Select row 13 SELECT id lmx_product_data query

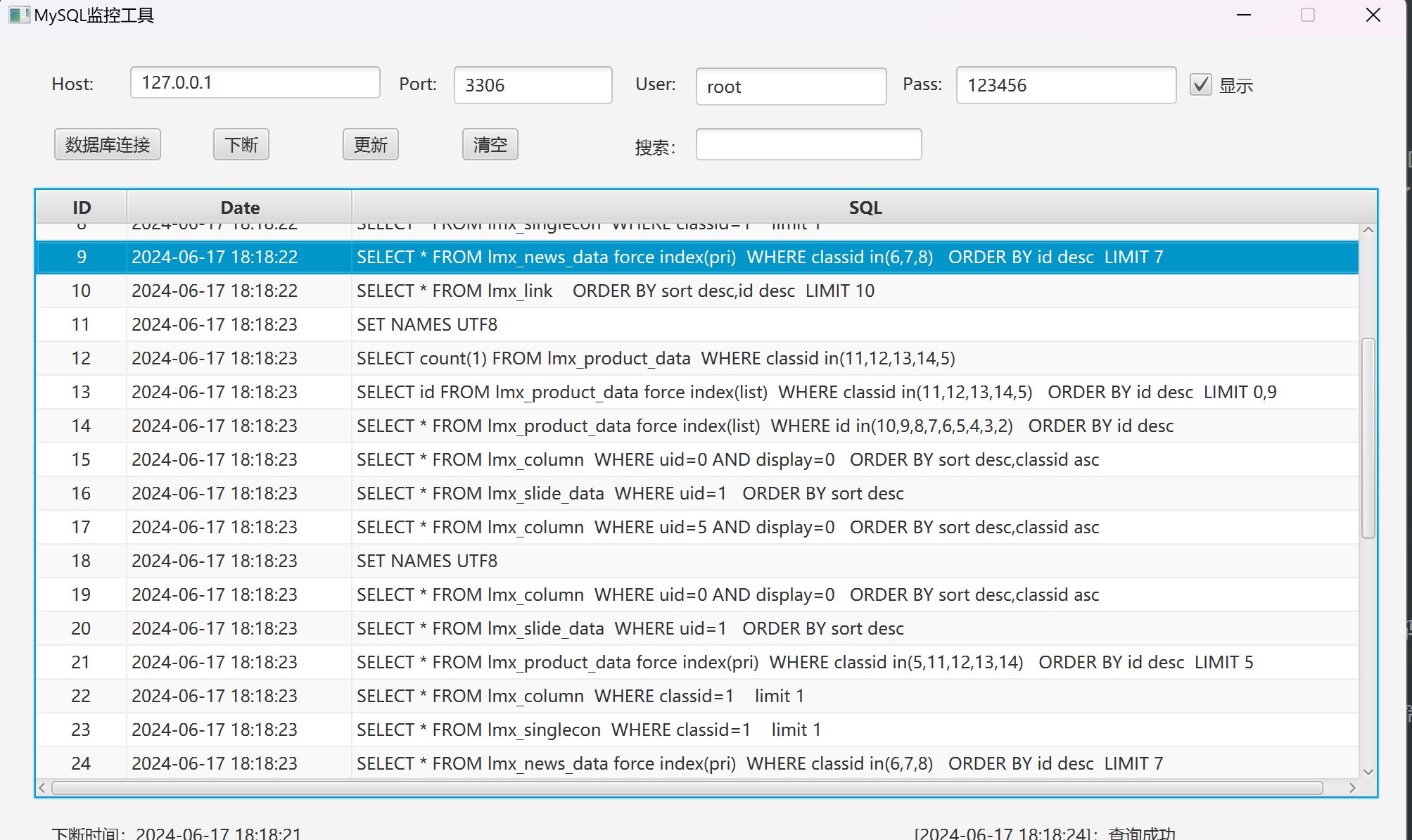(x=697, y=392)
